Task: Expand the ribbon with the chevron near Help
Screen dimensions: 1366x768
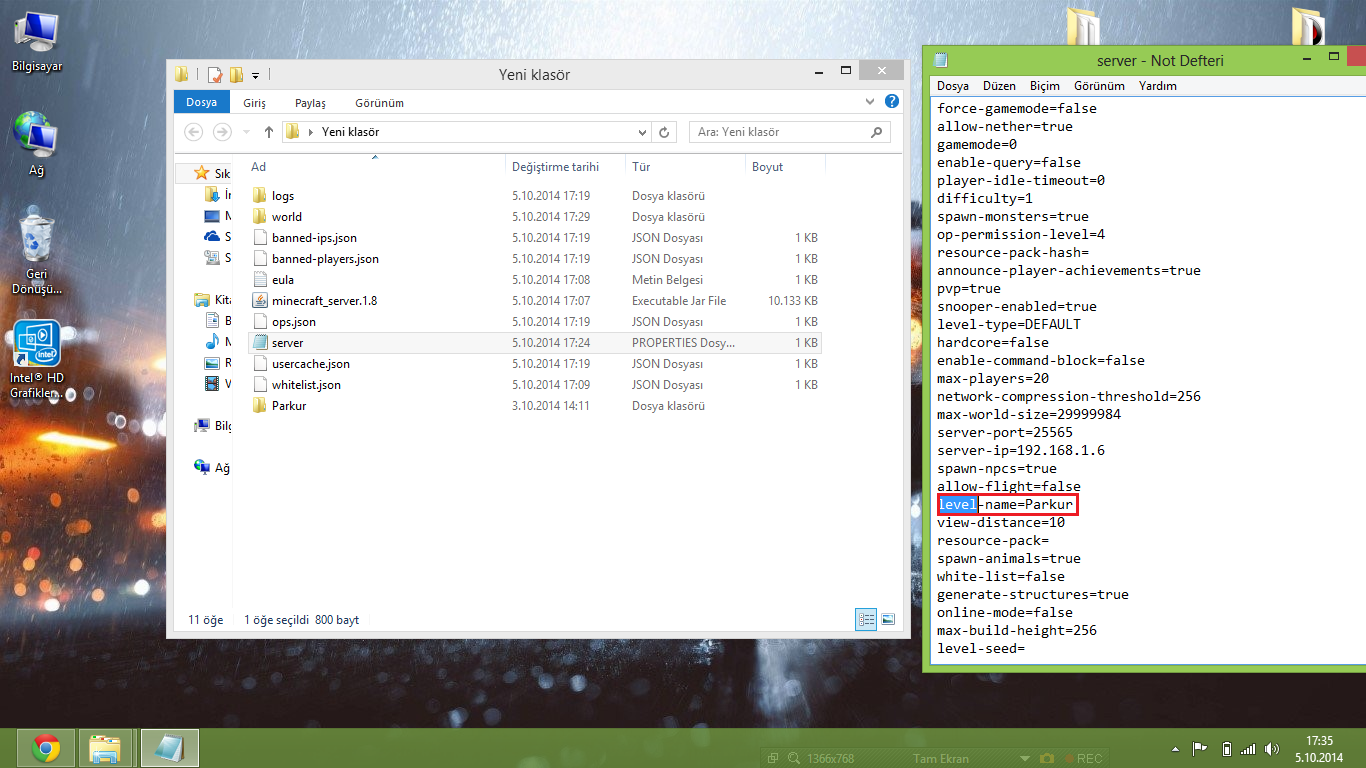Action: (869, 102)
